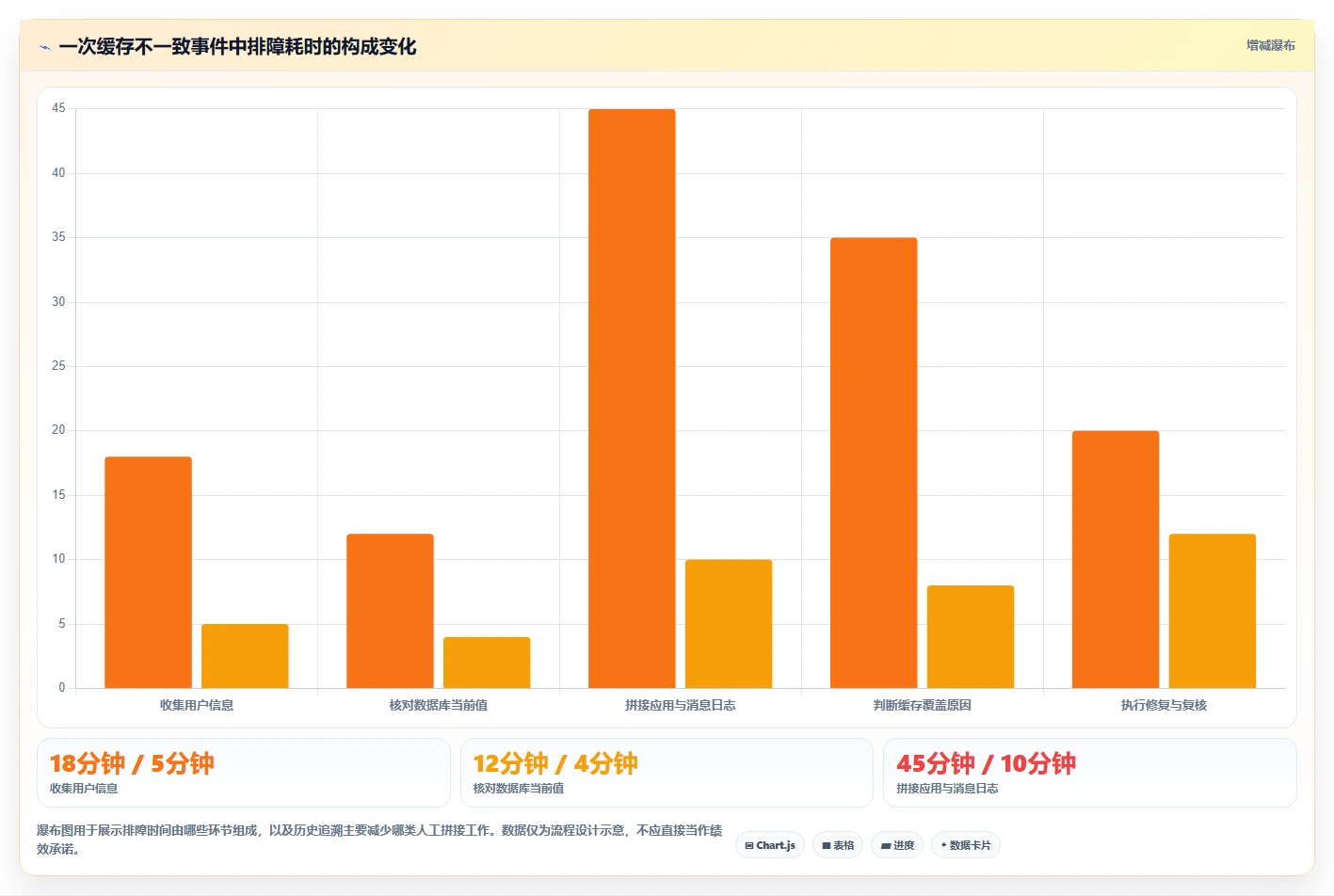1334x896 pixels.
Task: Click the yellow bar for 判断缓存覆盖原因
Action: 971,637
